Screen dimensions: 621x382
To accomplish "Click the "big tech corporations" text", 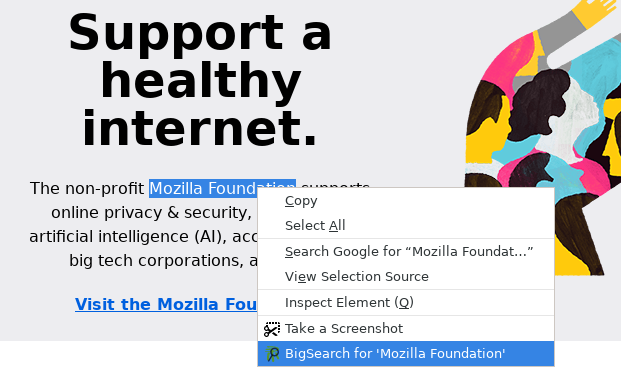I will [x=156, y=261].
